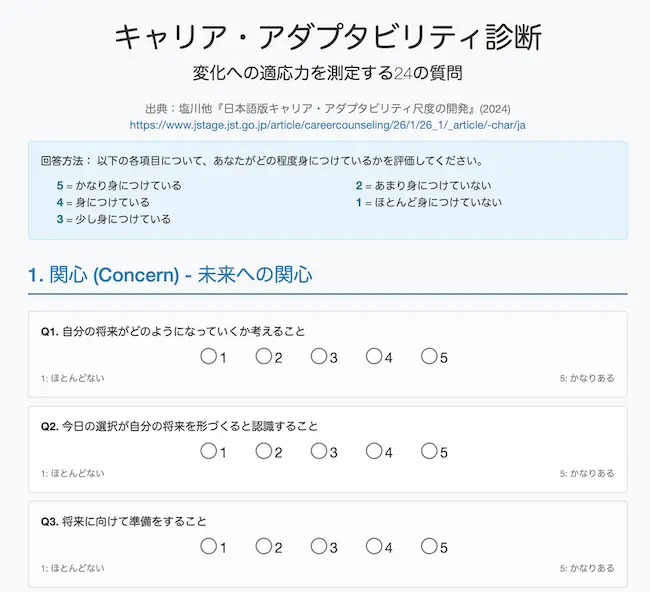Pick rating 4 for Q1
Viewport: 650px width, 592px height.
[x=374, y=356]
